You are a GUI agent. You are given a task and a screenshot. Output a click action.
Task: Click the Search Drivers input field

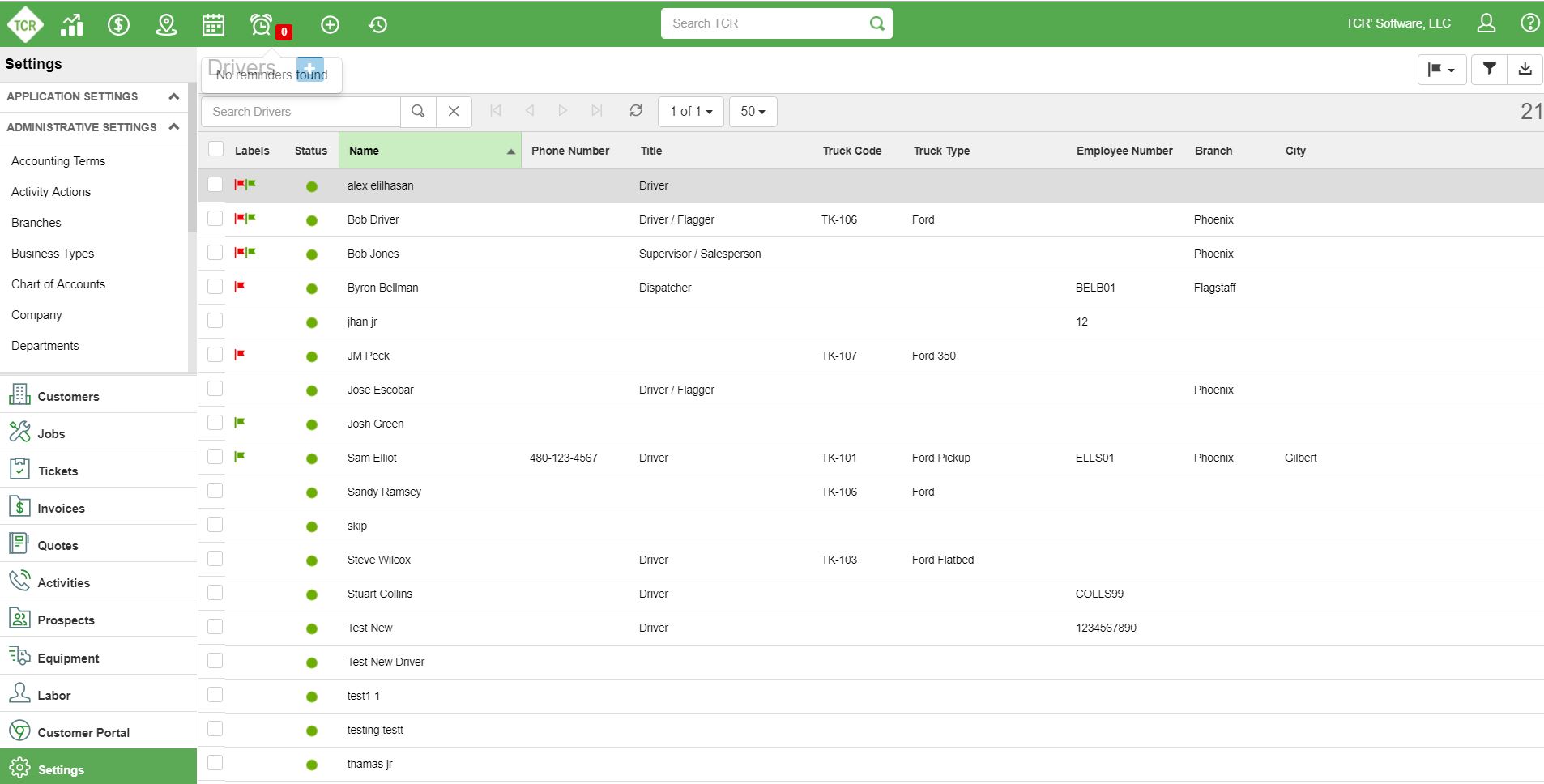point(301,112)
